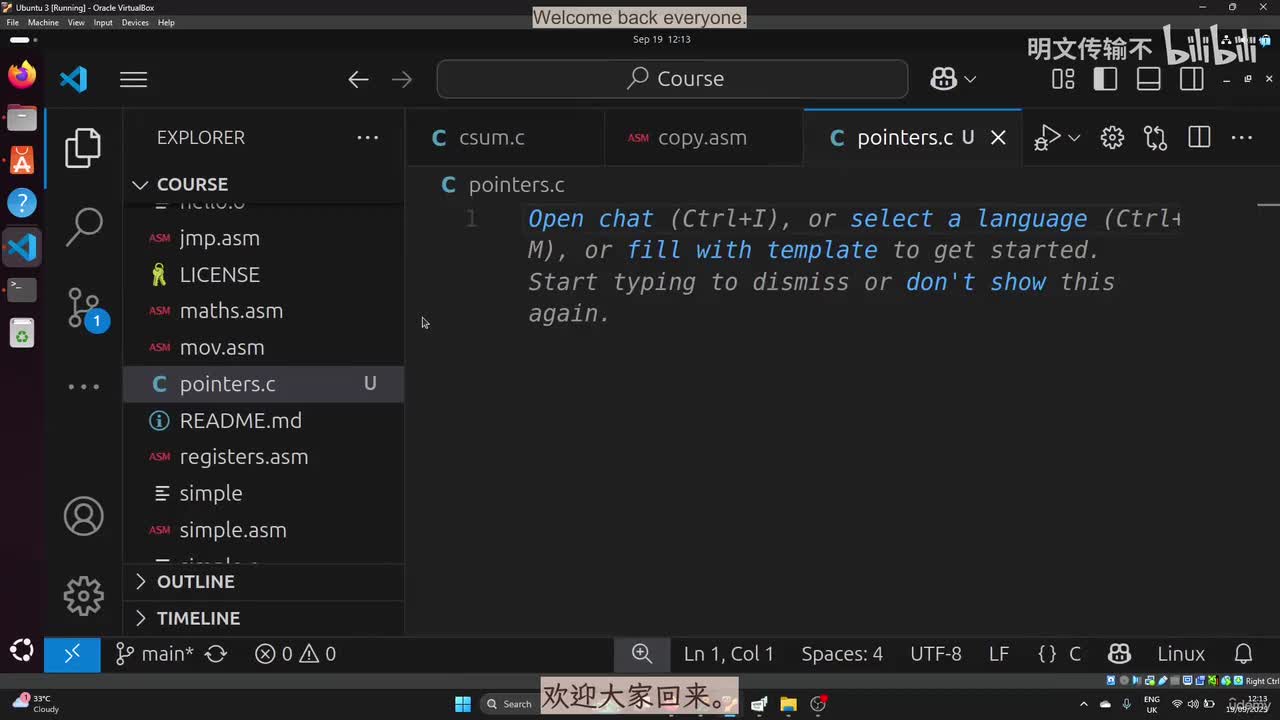Launch Firefox from the Ubuntu dock
Image resolution: width=1280 pixels, height=720 pixels.
(x=22, y=76)
